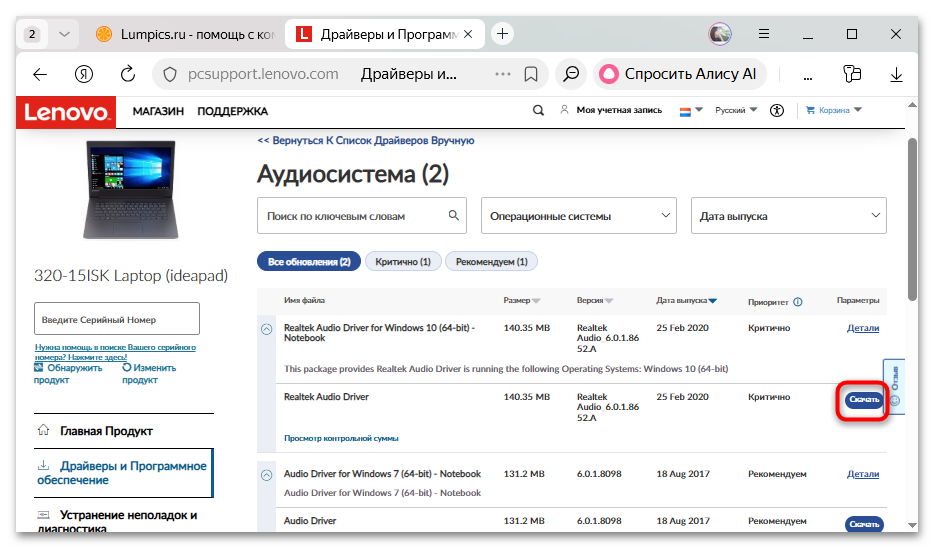Open the browser extensions icon
Screen dimensions: 934x548
click(x=852, y=74)
